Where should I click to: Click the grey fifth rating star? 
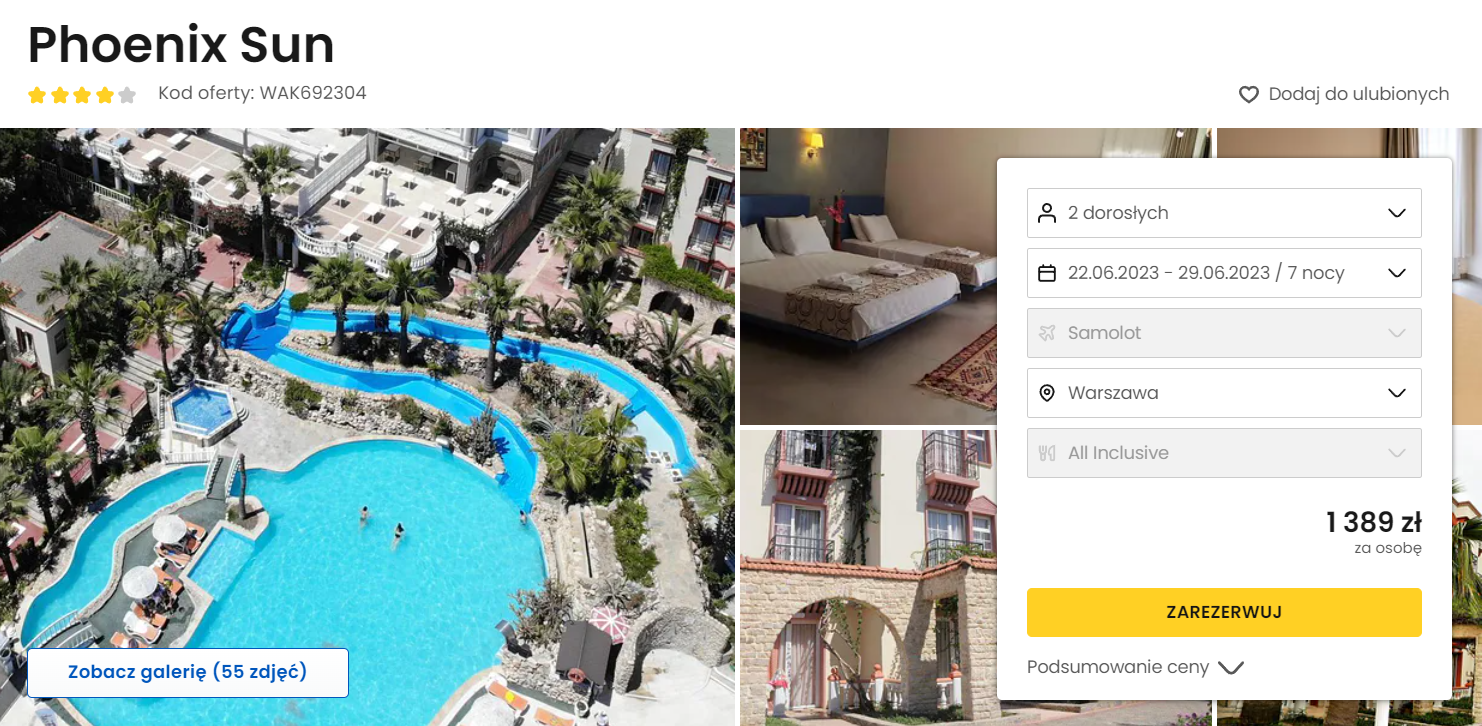click(127, 95)
